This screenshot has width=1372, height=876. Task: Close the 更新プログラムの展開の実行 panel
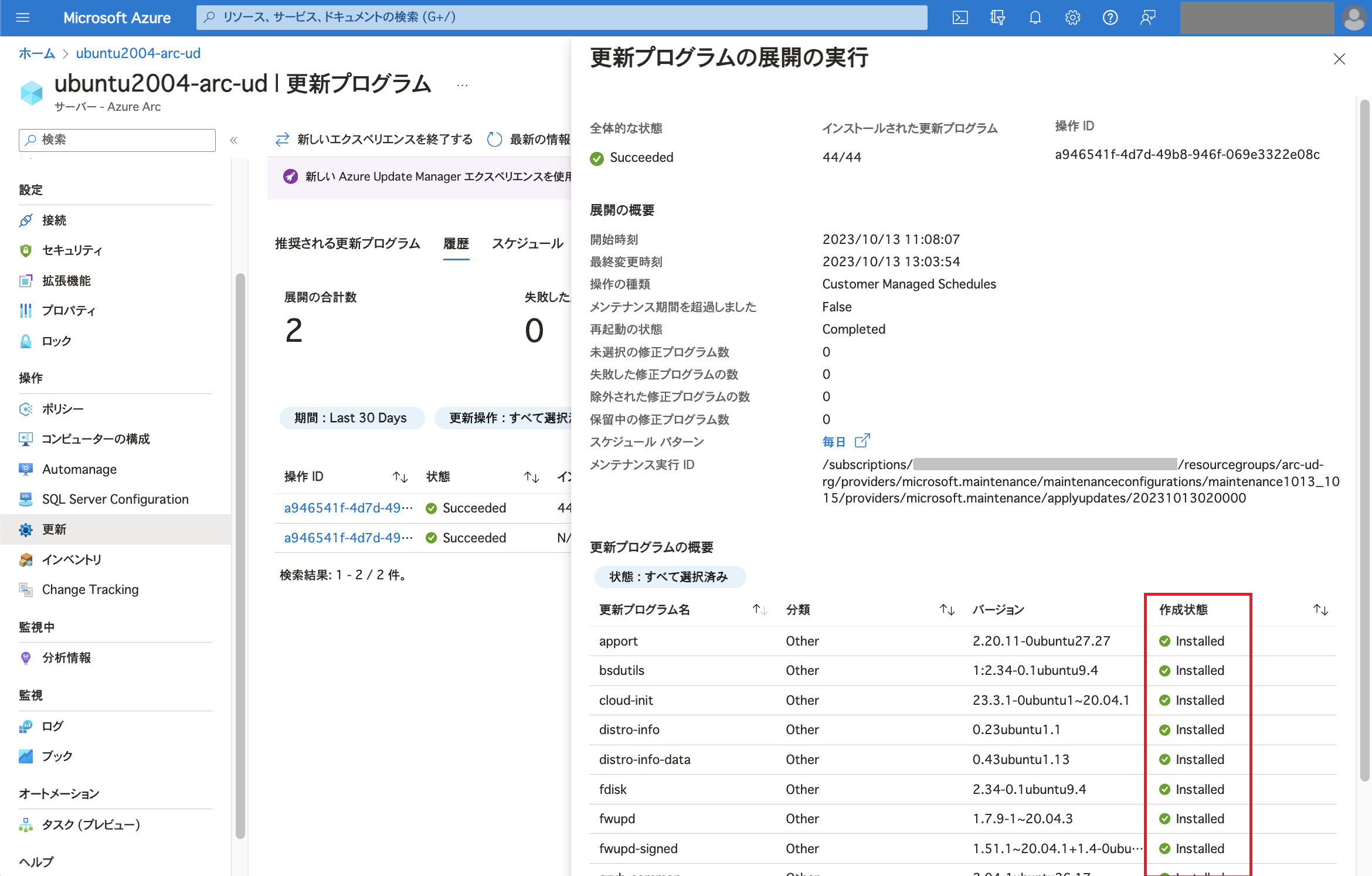(x=1339, y=59)
